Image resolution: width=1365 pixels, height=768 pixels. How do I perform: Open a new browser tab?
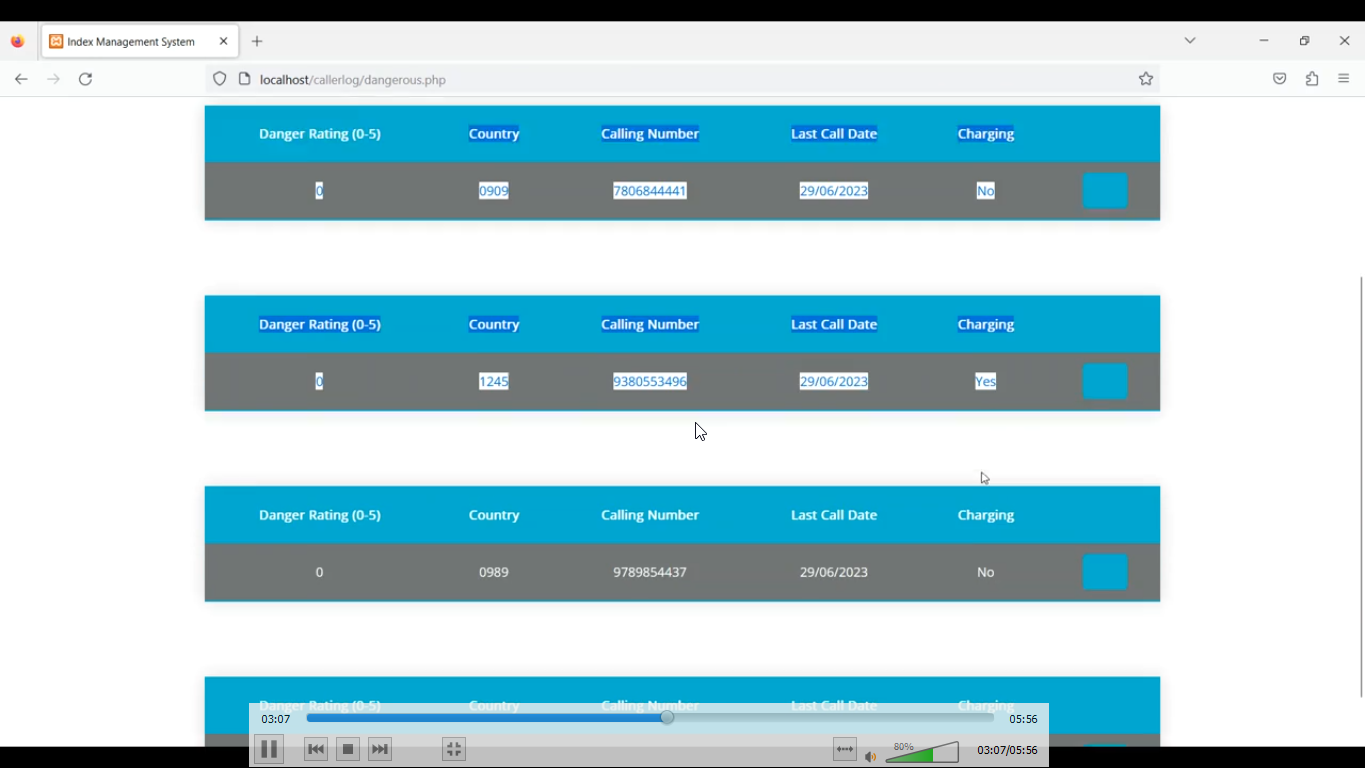point(257,41)
